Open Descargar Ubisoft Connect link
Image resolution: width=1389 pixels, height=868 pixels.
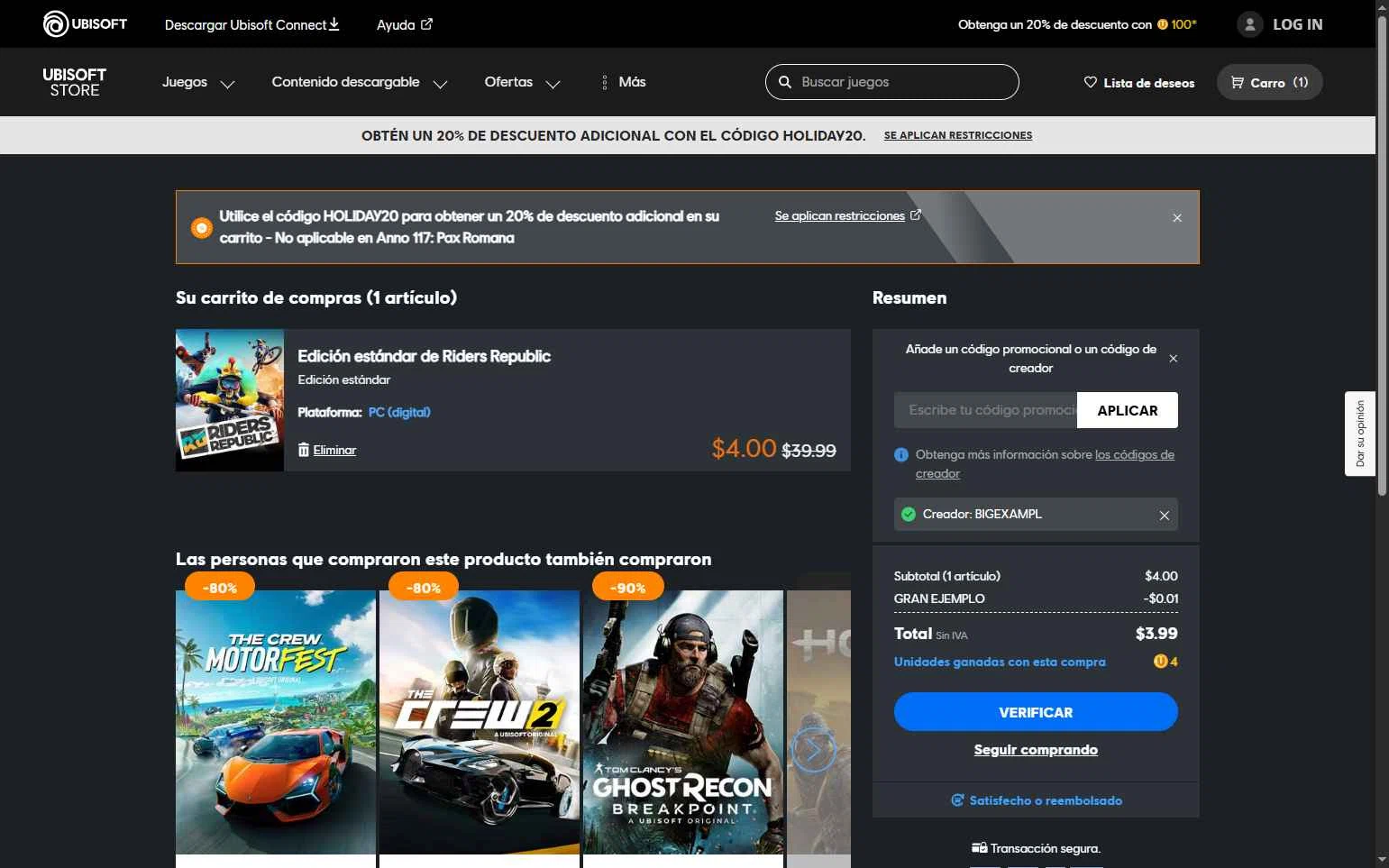tap(252, 24)
